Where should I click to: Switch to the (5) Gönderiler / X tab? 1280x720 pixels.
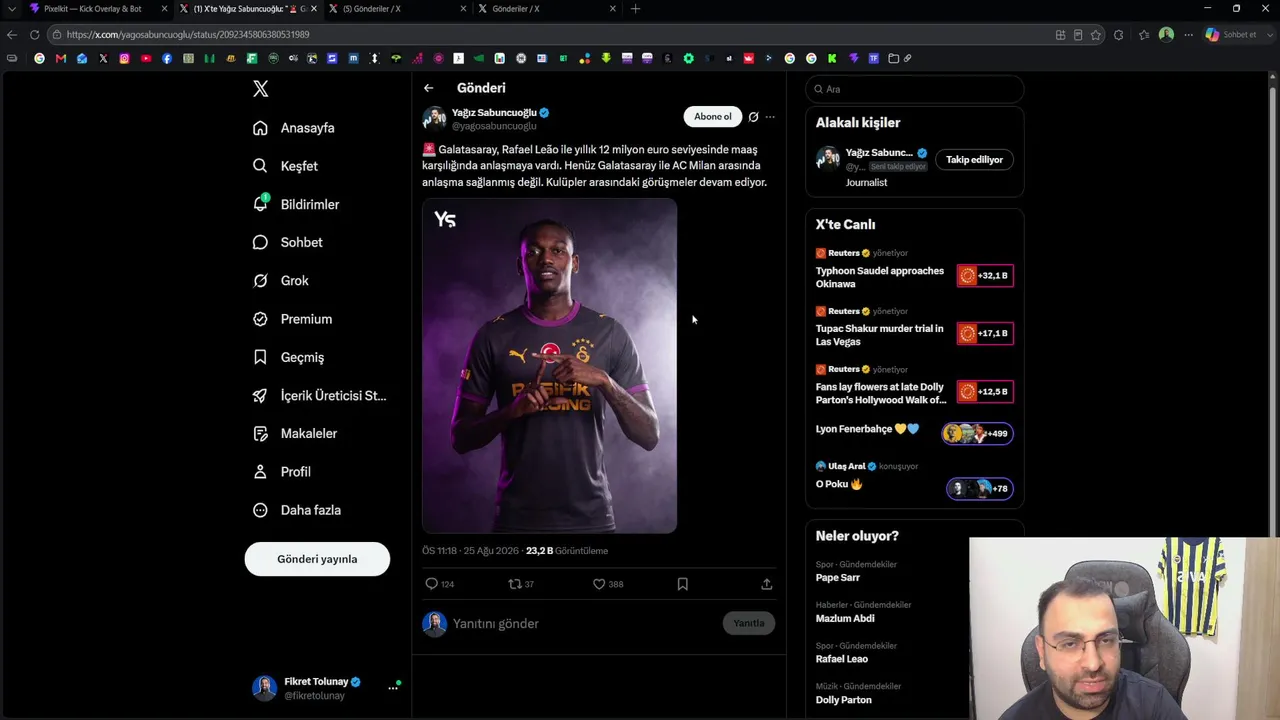(398, 9)
